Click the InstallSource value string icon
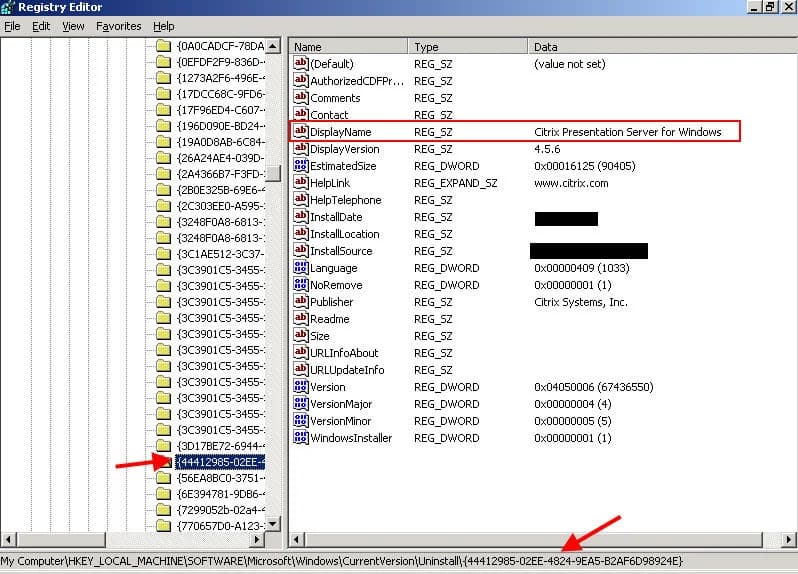The image size is (798, 574). [301, 250]
